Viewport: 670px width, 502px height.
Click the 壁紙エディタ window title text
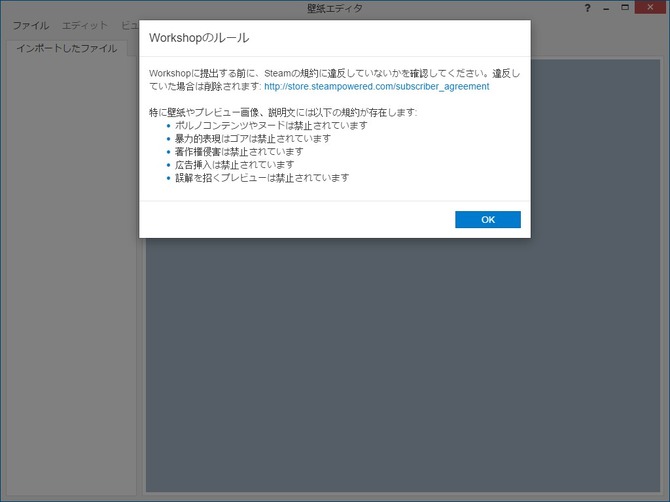(335, 8)
